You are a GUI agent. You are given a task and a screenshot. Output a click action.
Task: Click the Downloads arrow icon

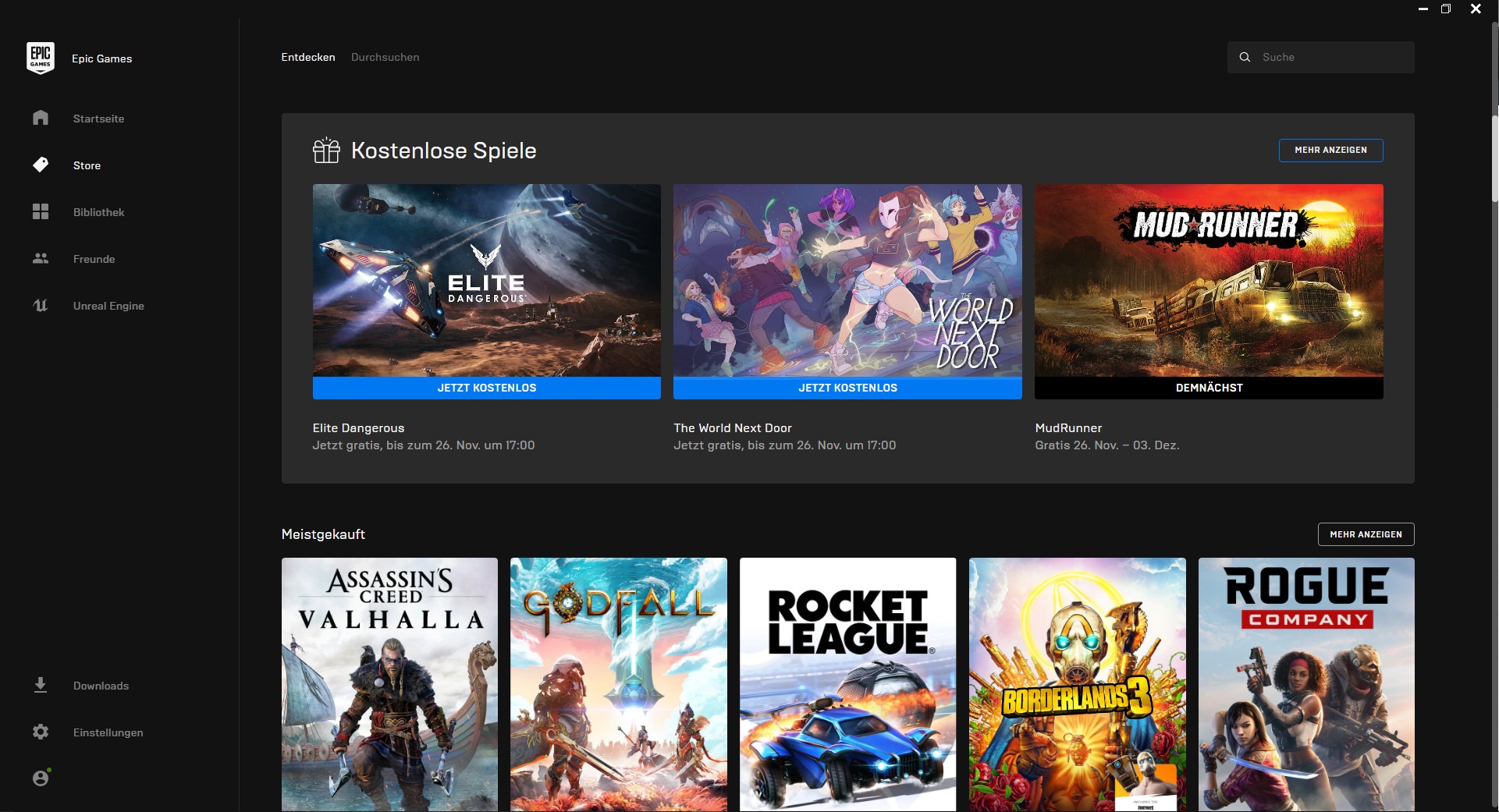pos(41,685)
